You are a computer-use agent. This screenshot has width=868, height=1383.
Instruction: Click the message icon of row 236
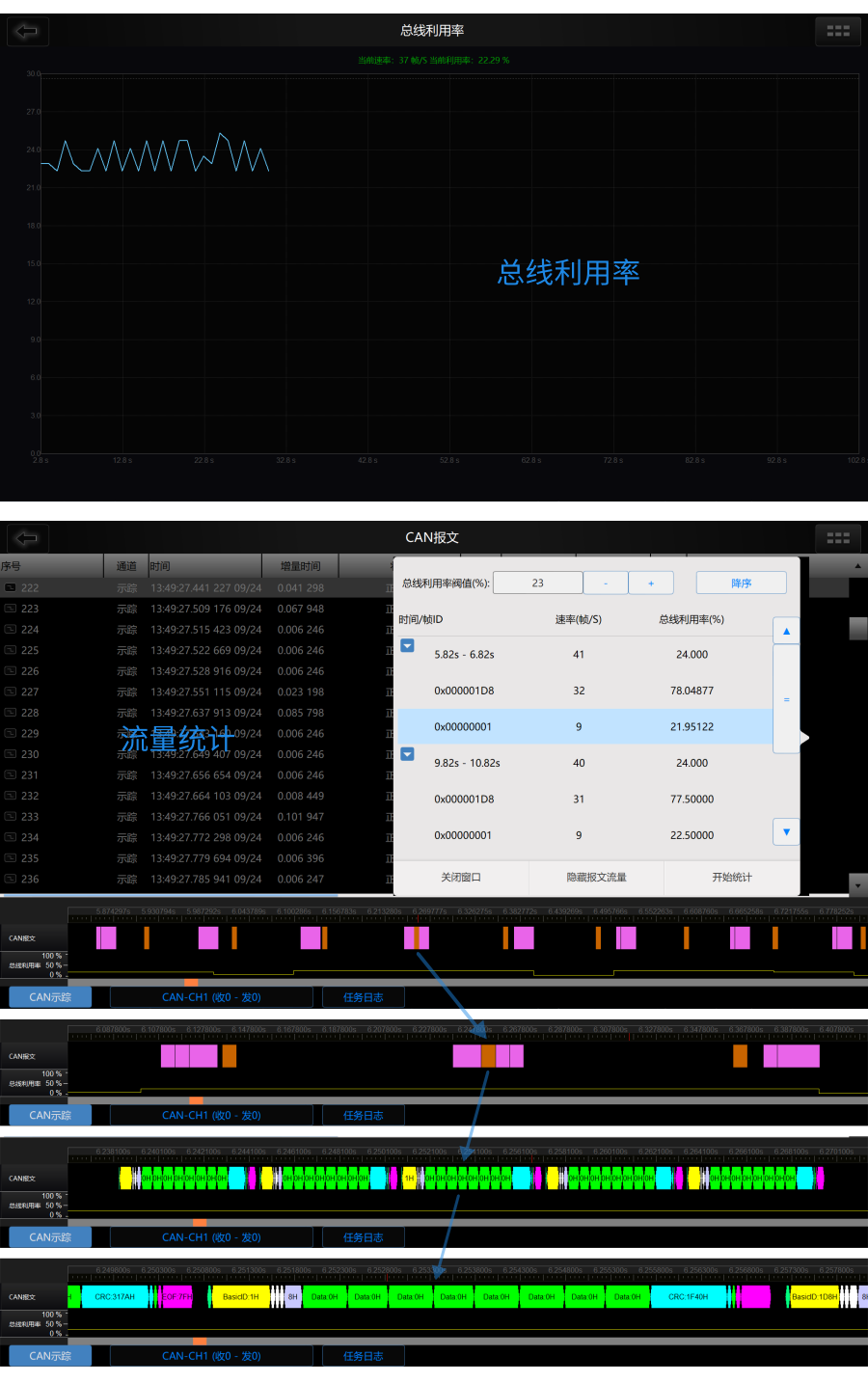click(x=10, y=879)
